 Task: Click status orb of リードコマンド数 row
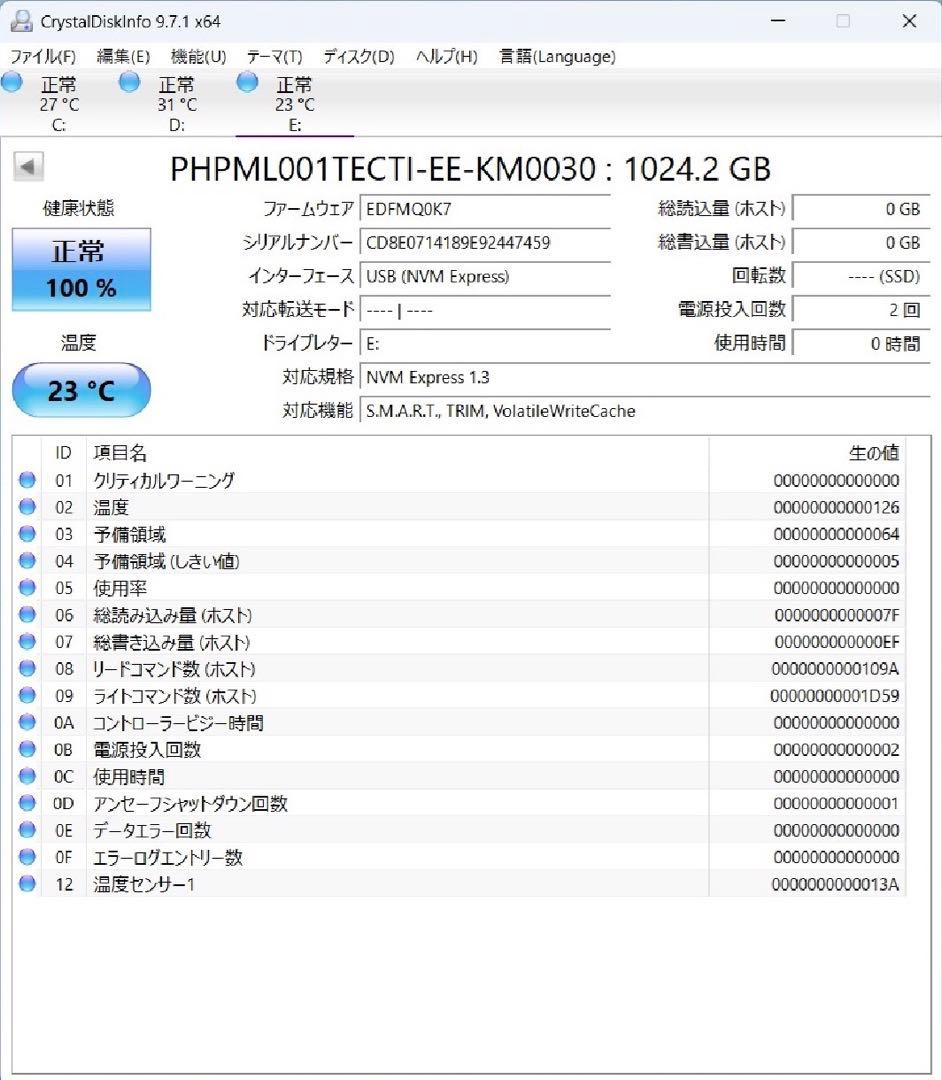pos(28,668)
